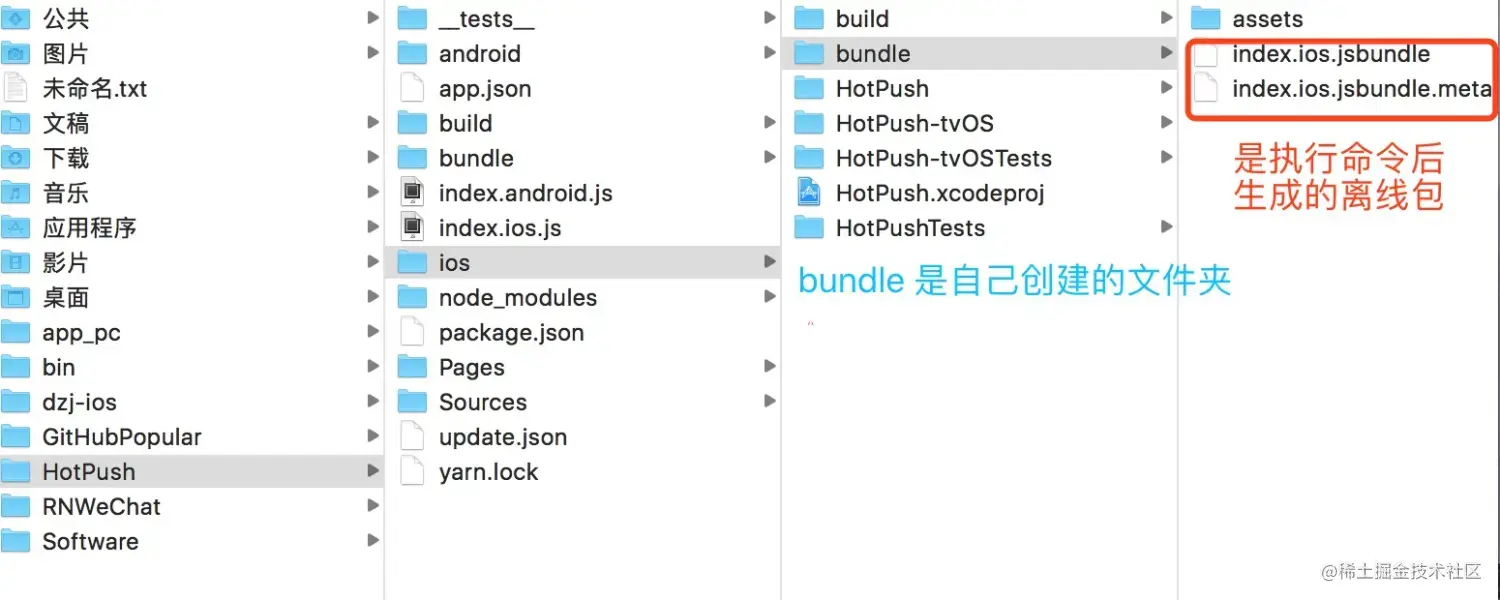
Task: Expand the ios folder chevron
Action: point(769,262)
